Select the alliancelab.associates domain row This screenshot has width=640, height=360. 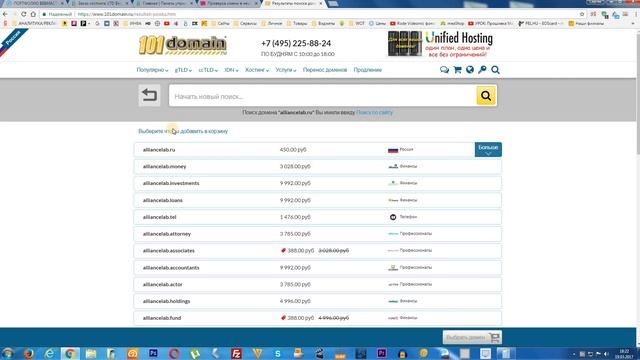click(318, 251)
